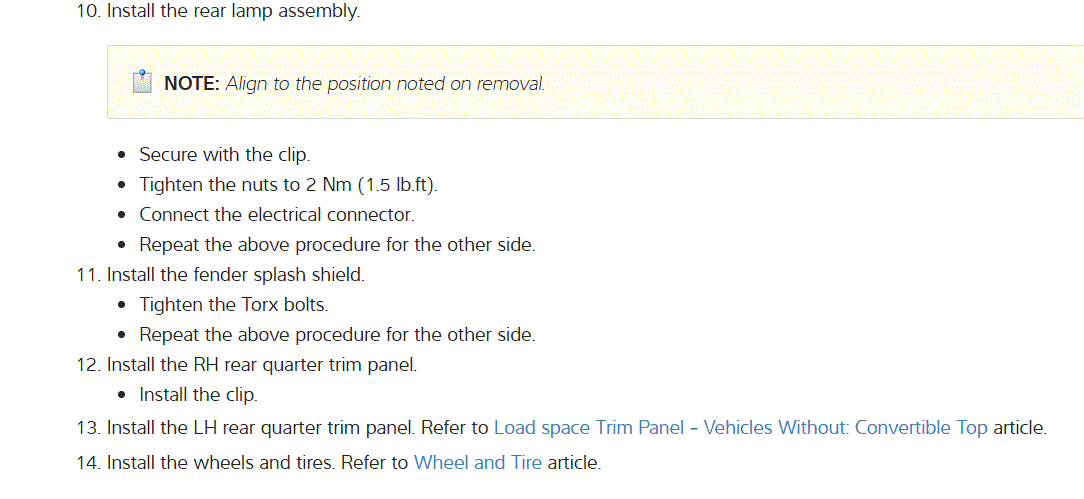Click the 'Connect the electrical connector' bullet
This screenshot has width=1084, height=499.
(276, 215)
